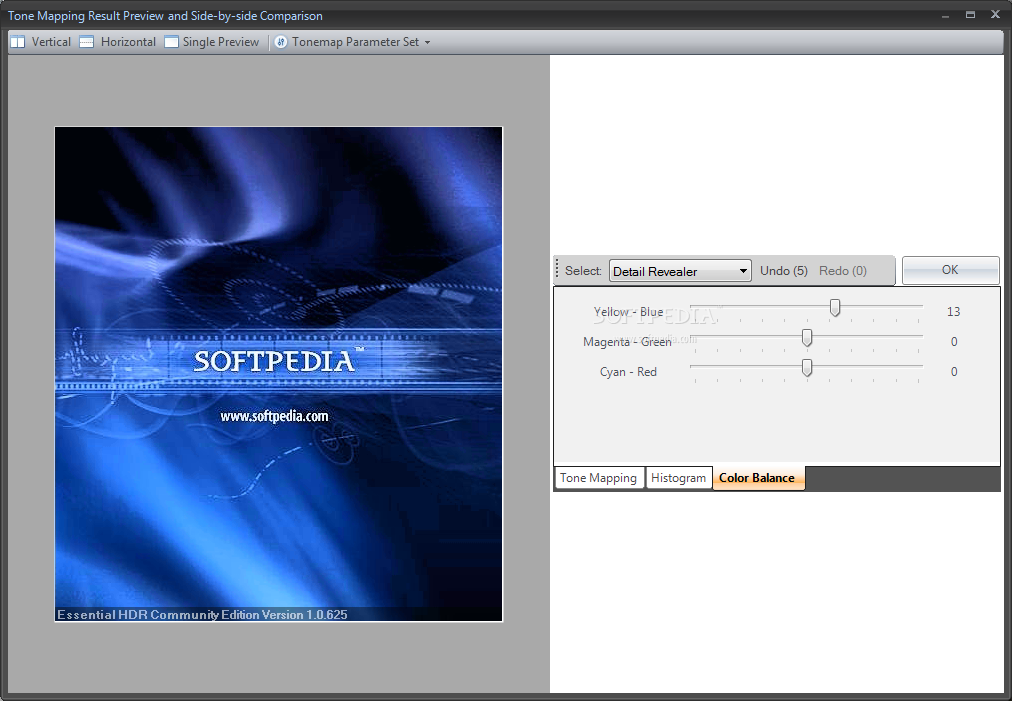1012x701 pixels.
Task: Click the Undo (5) button
Action: pos(783,271)
